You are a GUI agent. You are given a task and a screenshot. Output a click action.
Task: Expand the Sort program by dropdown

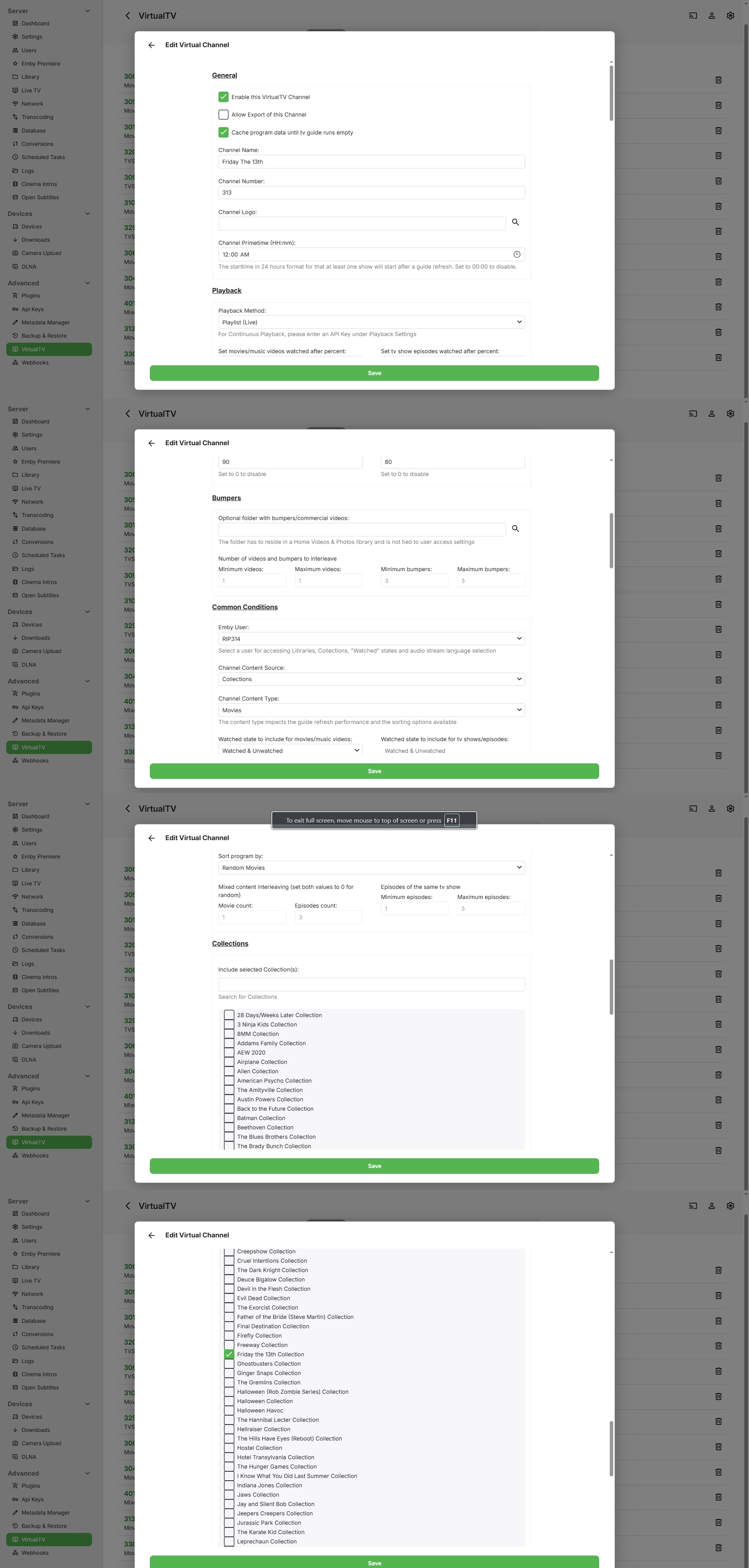coord(371,867)
